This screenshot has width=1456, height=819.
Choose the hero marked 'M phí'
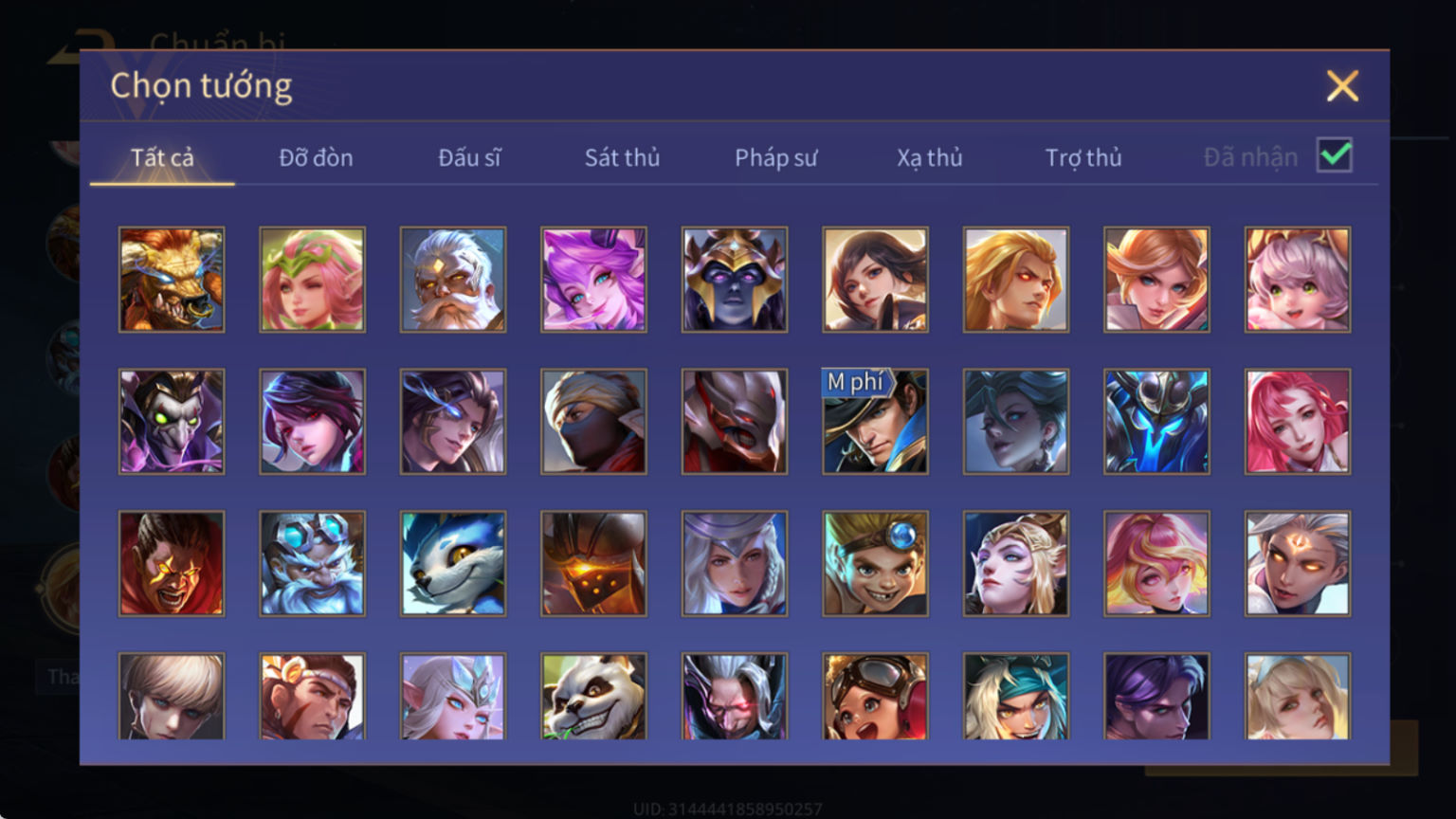coord(875,422)
